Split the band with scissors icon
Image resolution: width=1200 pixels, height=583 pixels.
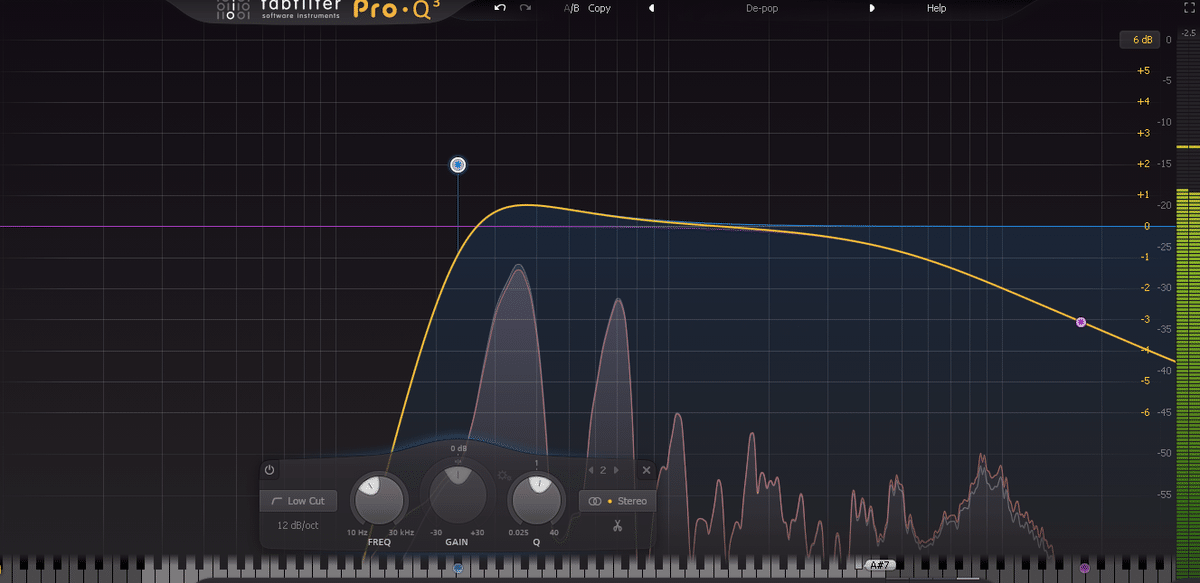(x=618, y=526)
